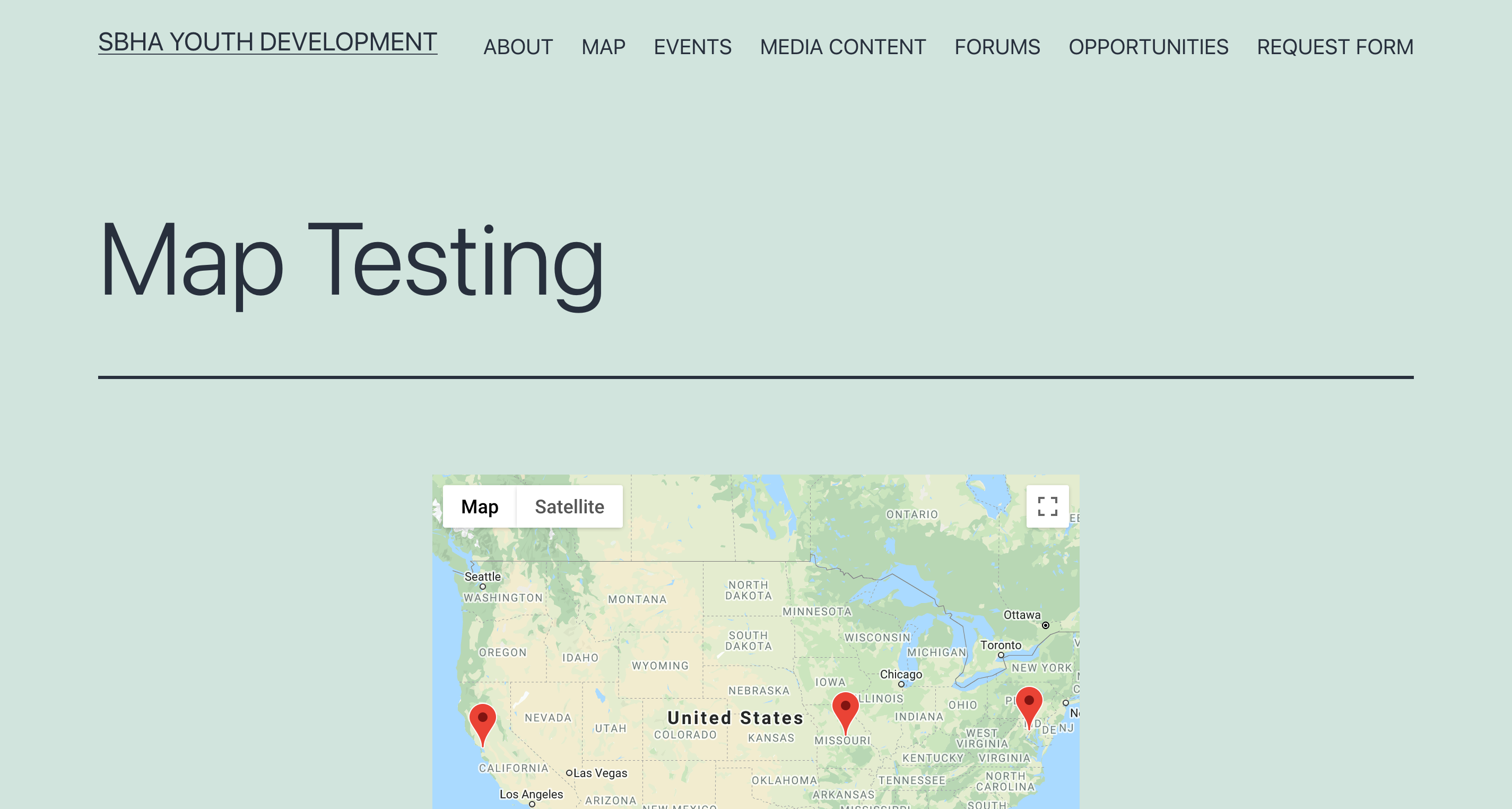Viewport: 1512px width, 809px height.
Task: Click the SBHA Youth Development site title
Action: tap(268, 42)
